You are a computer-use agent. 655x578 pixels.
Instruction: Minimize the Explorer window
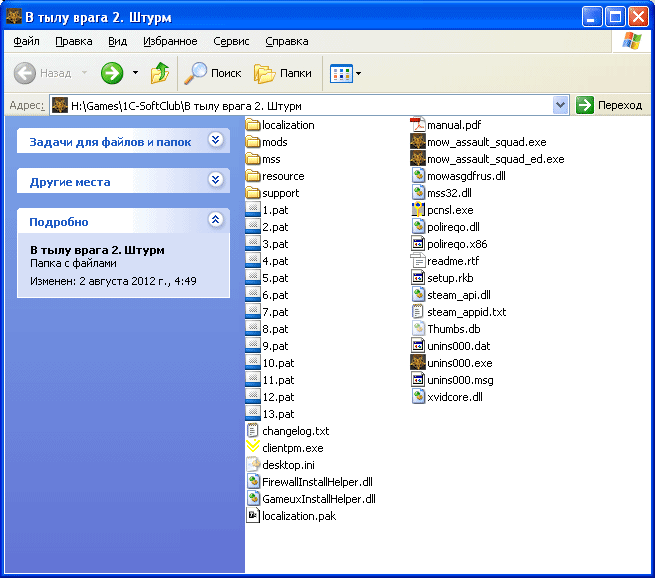point(592,18)
